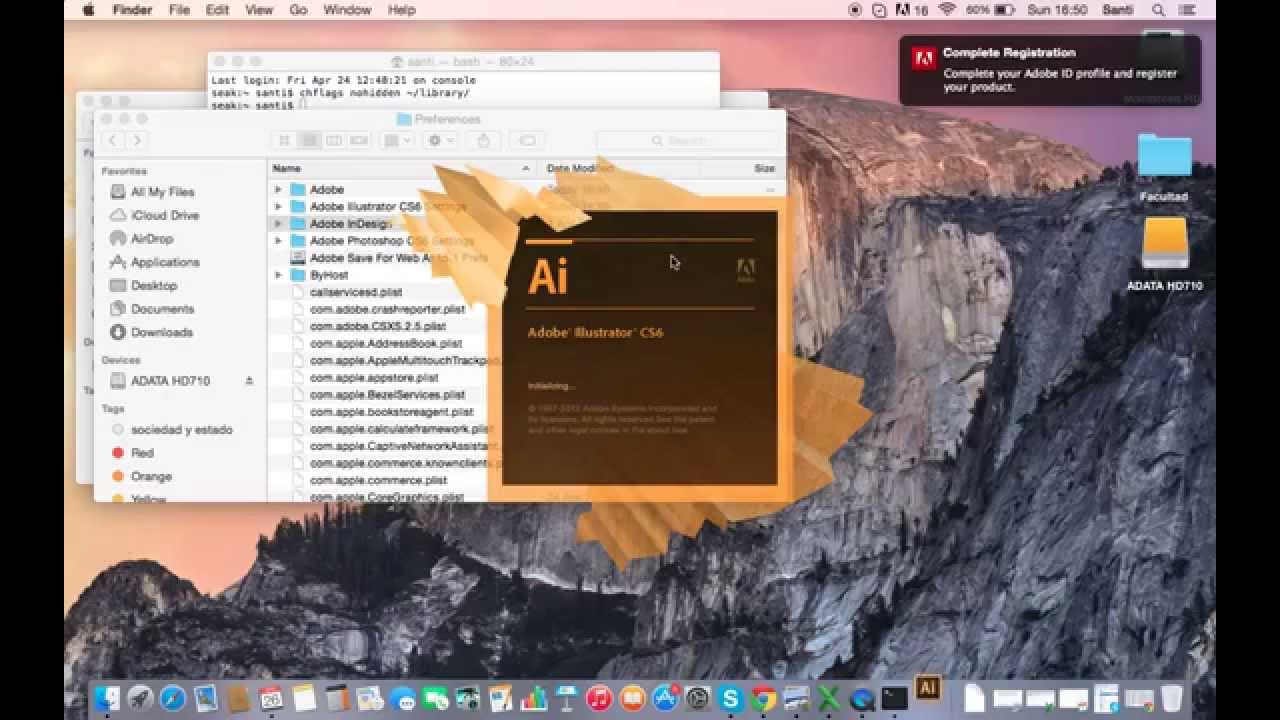Image resolution: width=1280 pixels, height=720 pixels.
Task: Open the Help menu
Action: tap(401, 10)
